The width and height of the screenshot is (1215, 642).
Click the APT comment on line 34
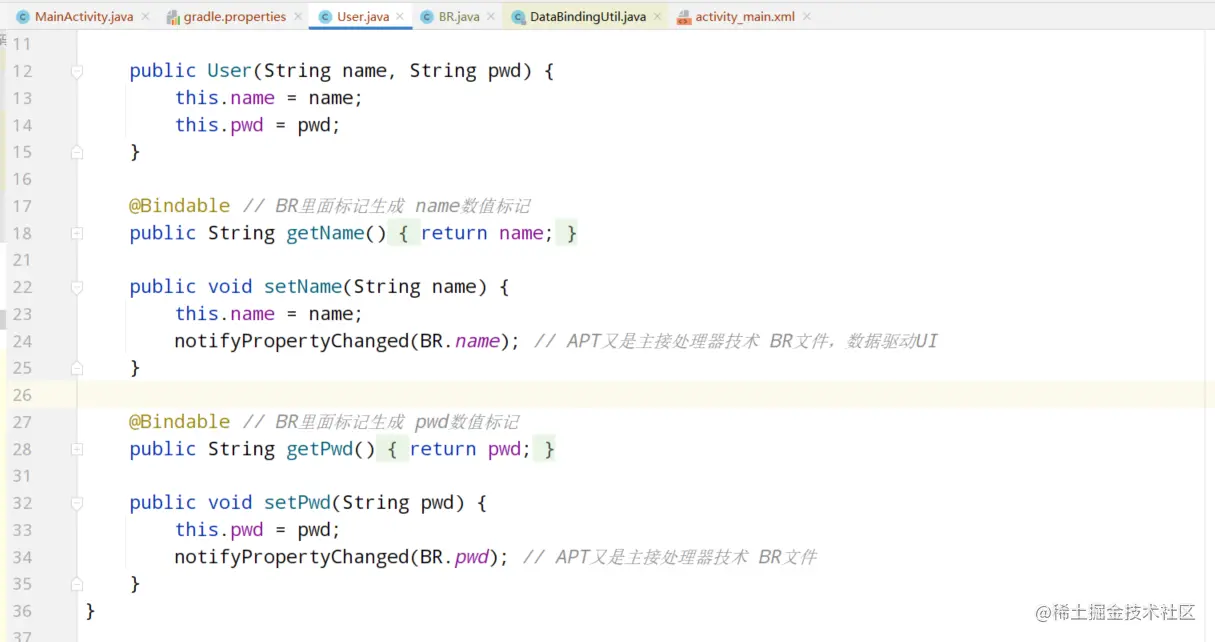tap(670, 557)
